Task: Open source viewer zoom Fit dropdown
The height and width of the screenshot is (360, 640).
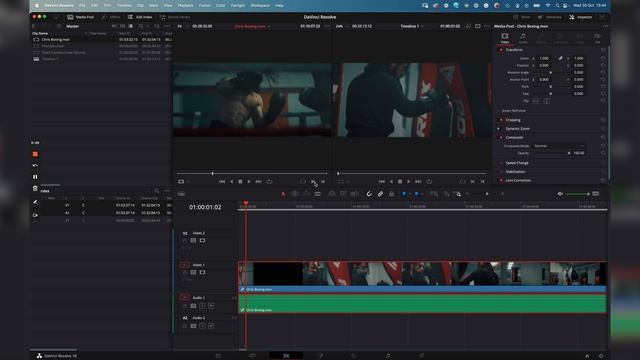Action: tap(182, 26)
